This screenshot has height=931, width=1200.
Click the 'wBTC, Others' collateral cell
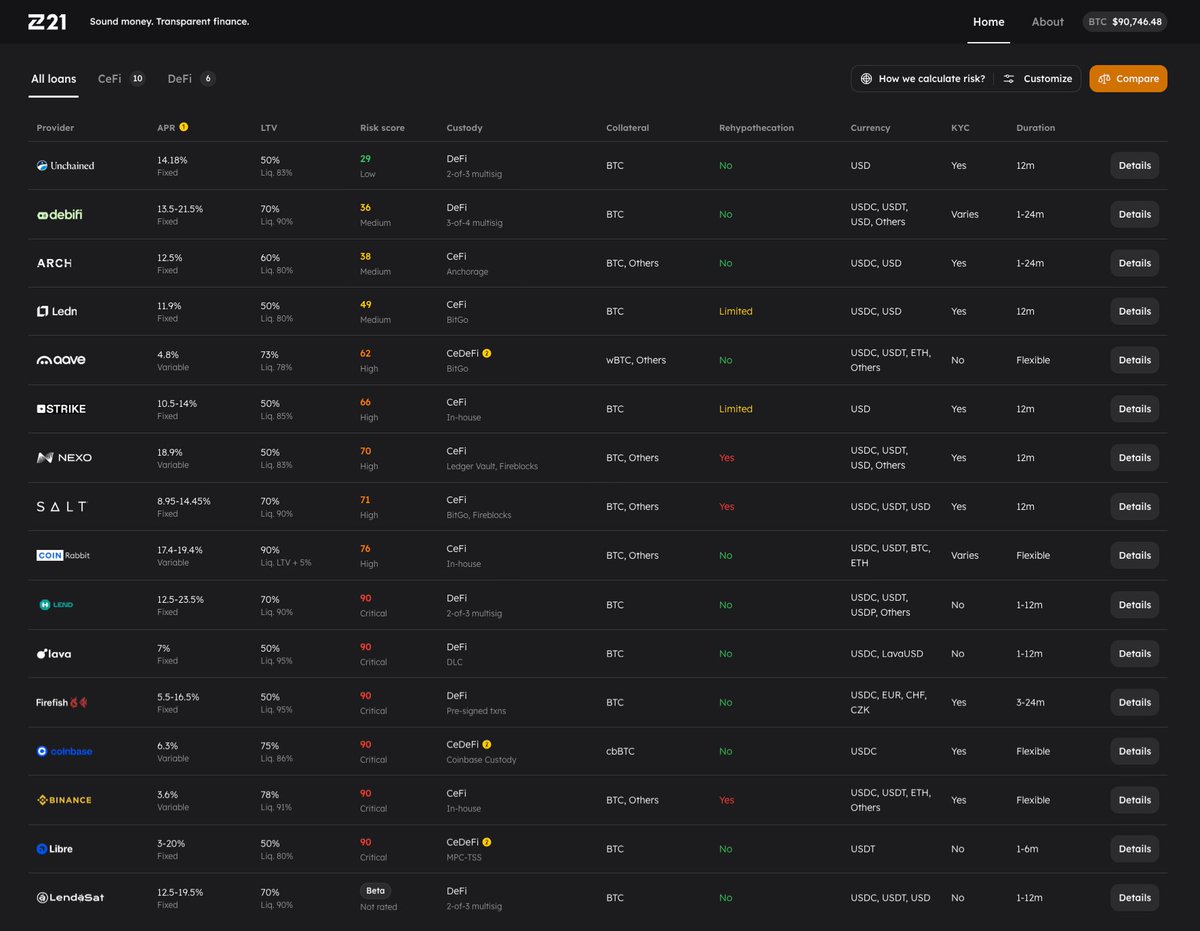[636, 360]
